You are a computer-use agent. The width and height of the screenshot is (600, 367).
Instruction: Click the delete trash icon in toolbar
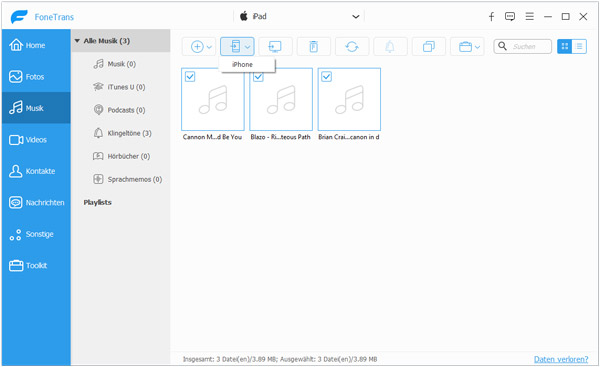coord(313,47)
